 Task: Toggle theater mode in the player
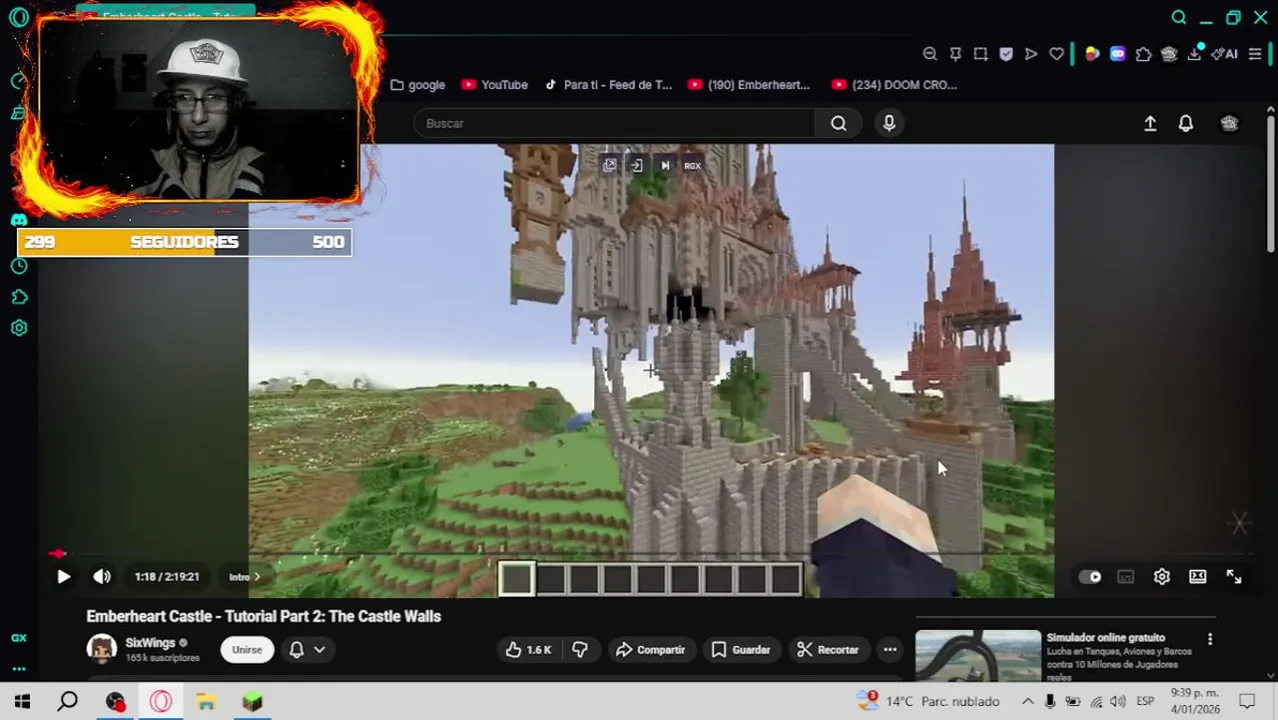pos(1198,577)
